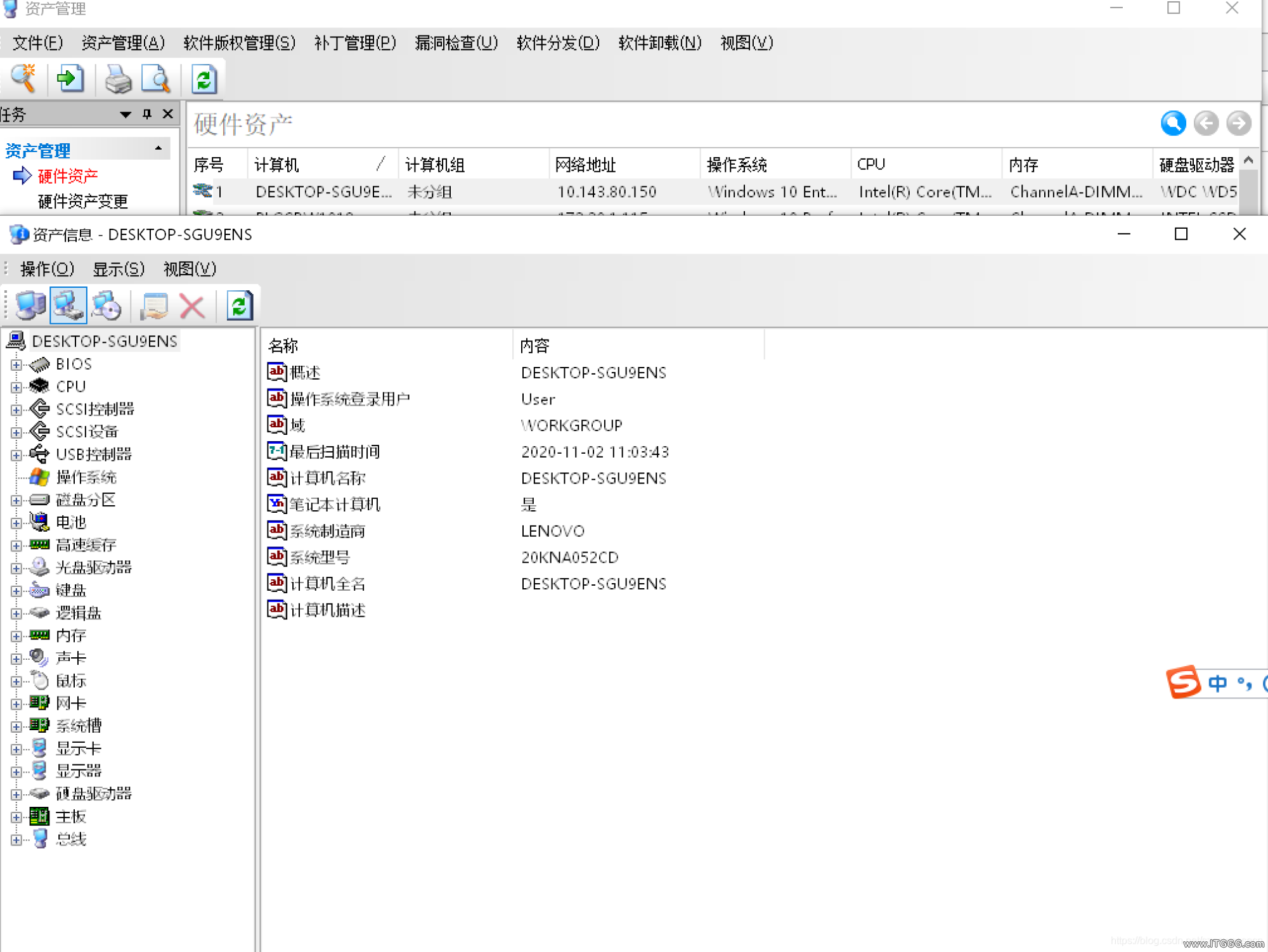This screenshot has height=952, width=1268.
Task: Click the computer monitor icon in asset info toolbar
Action: 30,306
